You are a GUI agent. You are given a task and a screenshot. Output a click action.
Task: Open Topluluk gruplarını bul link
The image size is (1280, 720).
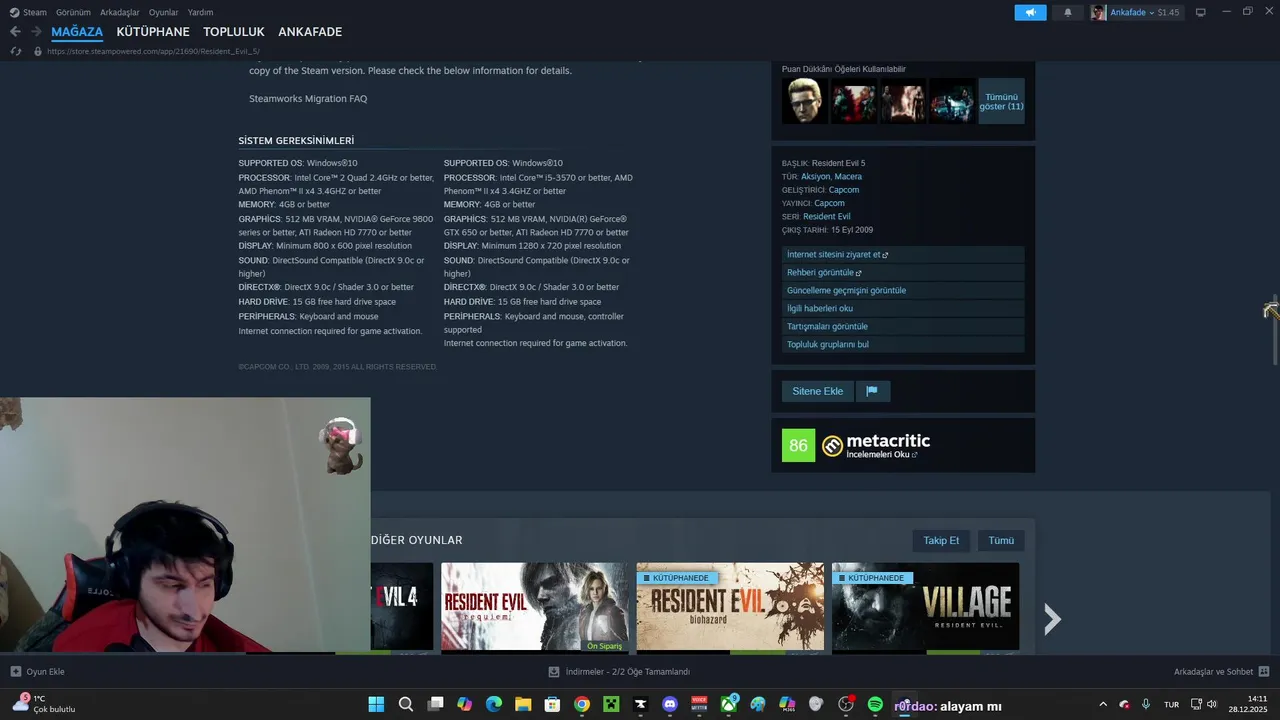(x=903, y=344)
